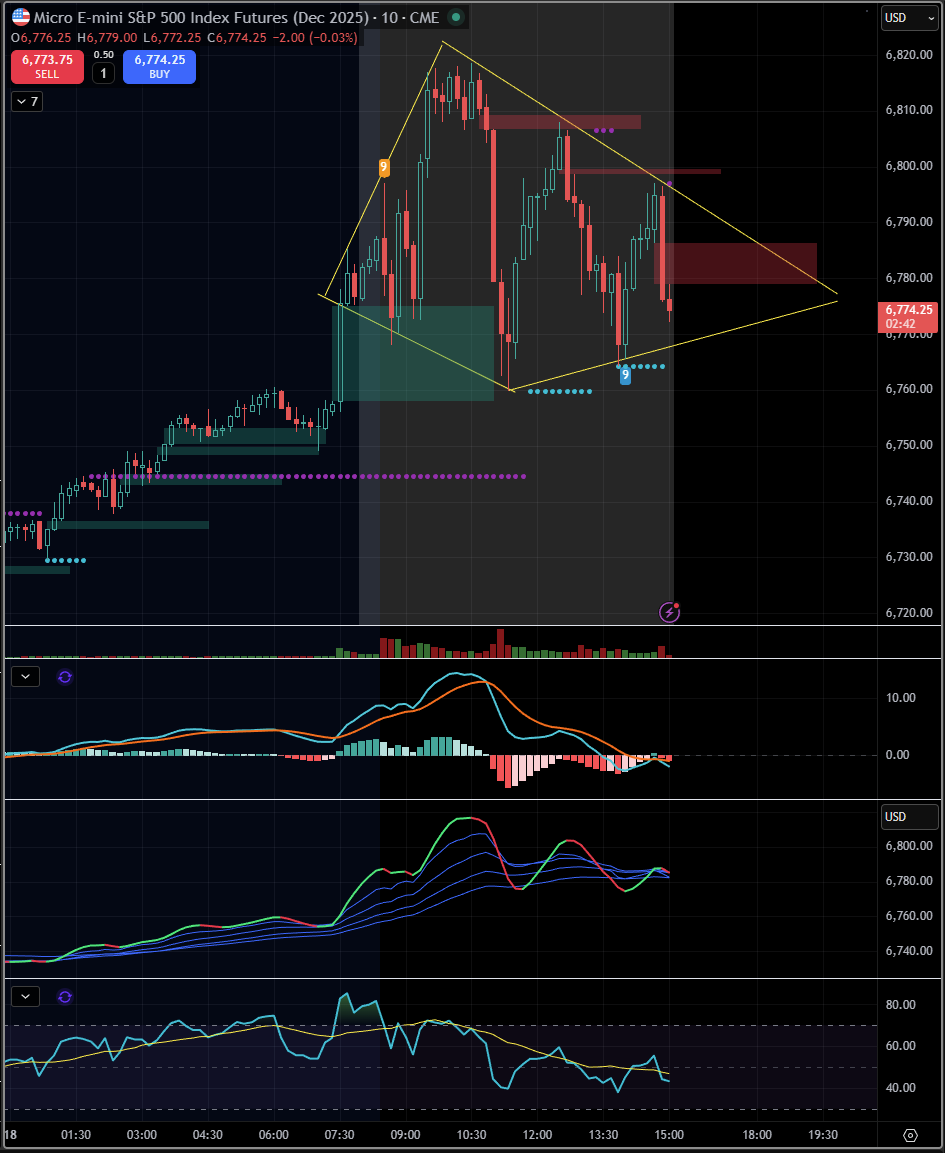The image size is (945, 1153).
Task: Select the large red supply zone rectangle
Action: 735,263
